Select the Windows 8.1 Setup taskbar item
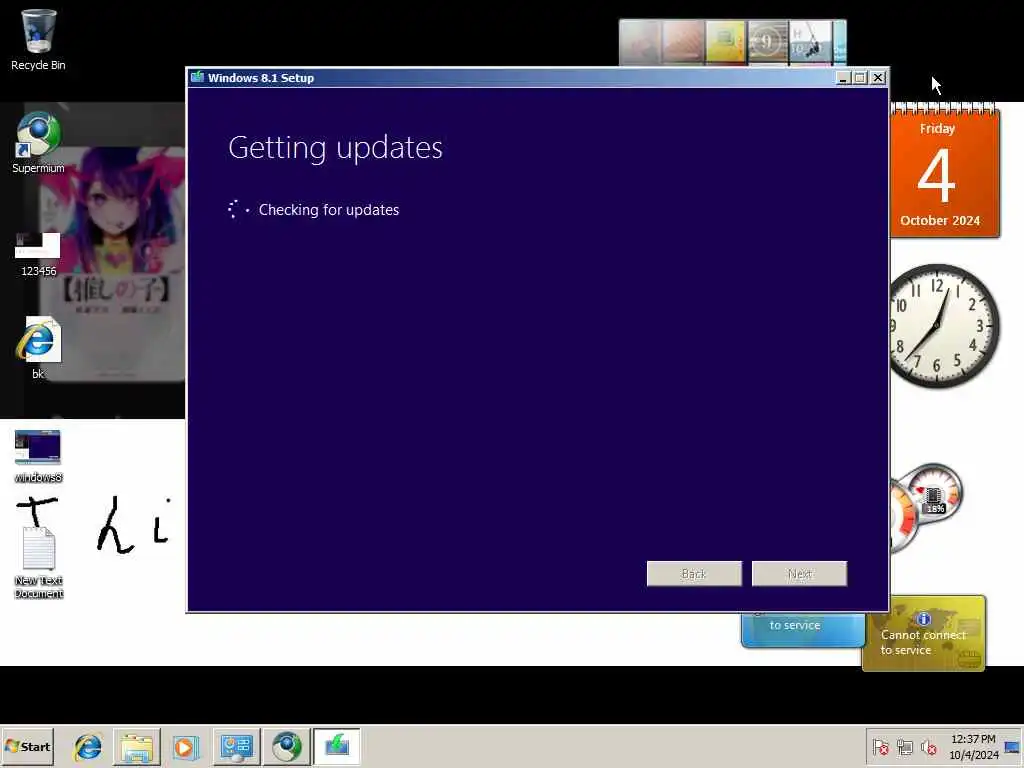Image resolution: width=1024 pixels, height=768 pixels. pyautogui.click(x=337, y=746)
